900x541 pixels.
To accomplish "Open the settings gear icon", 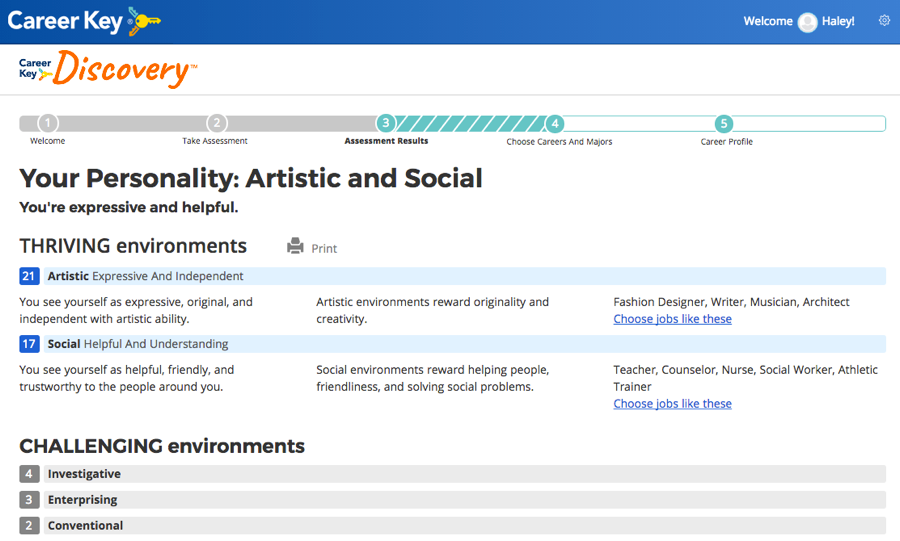I will 884,21.
